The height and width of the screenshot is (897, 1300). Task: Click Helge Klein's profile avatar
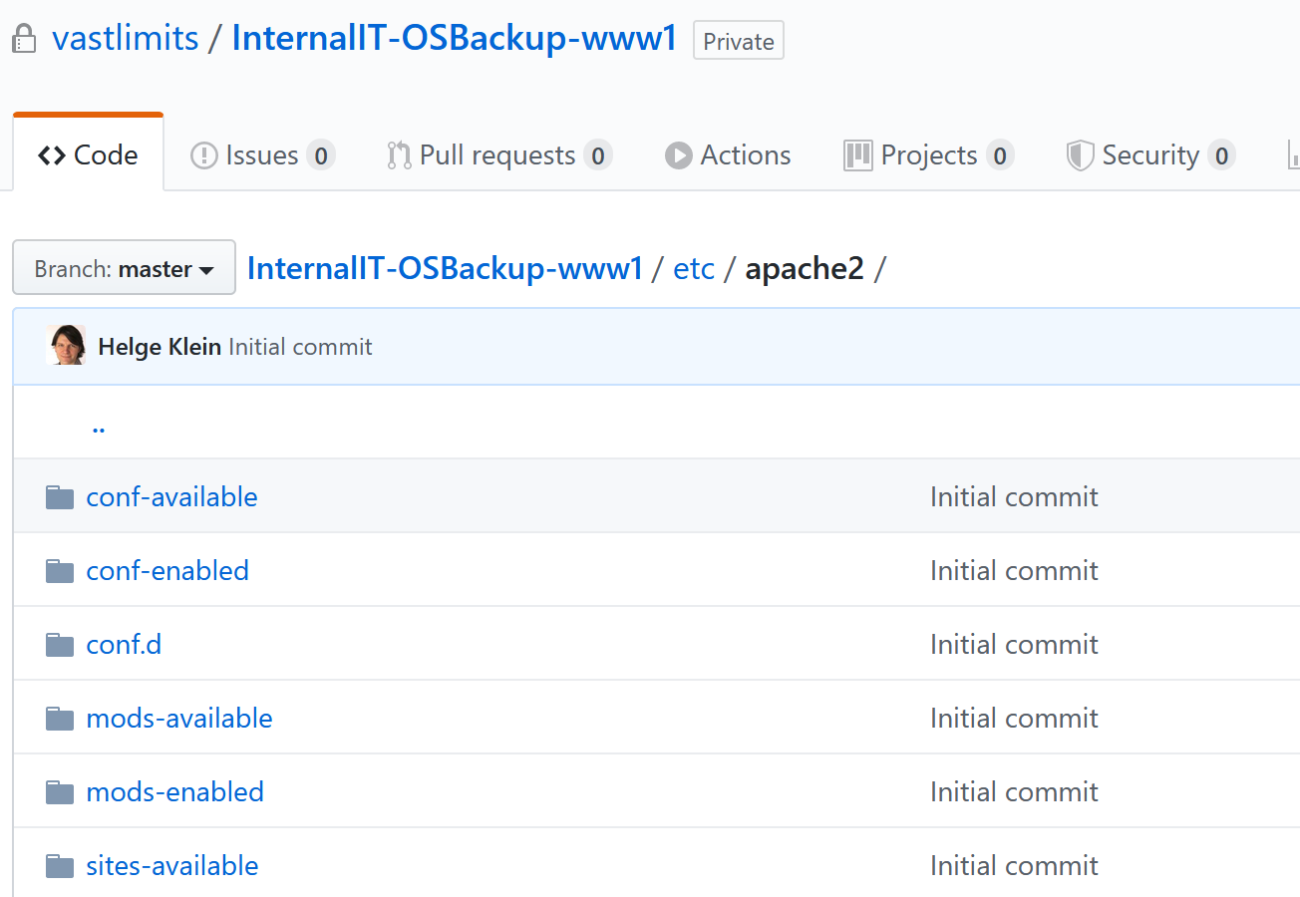(66, 346)
